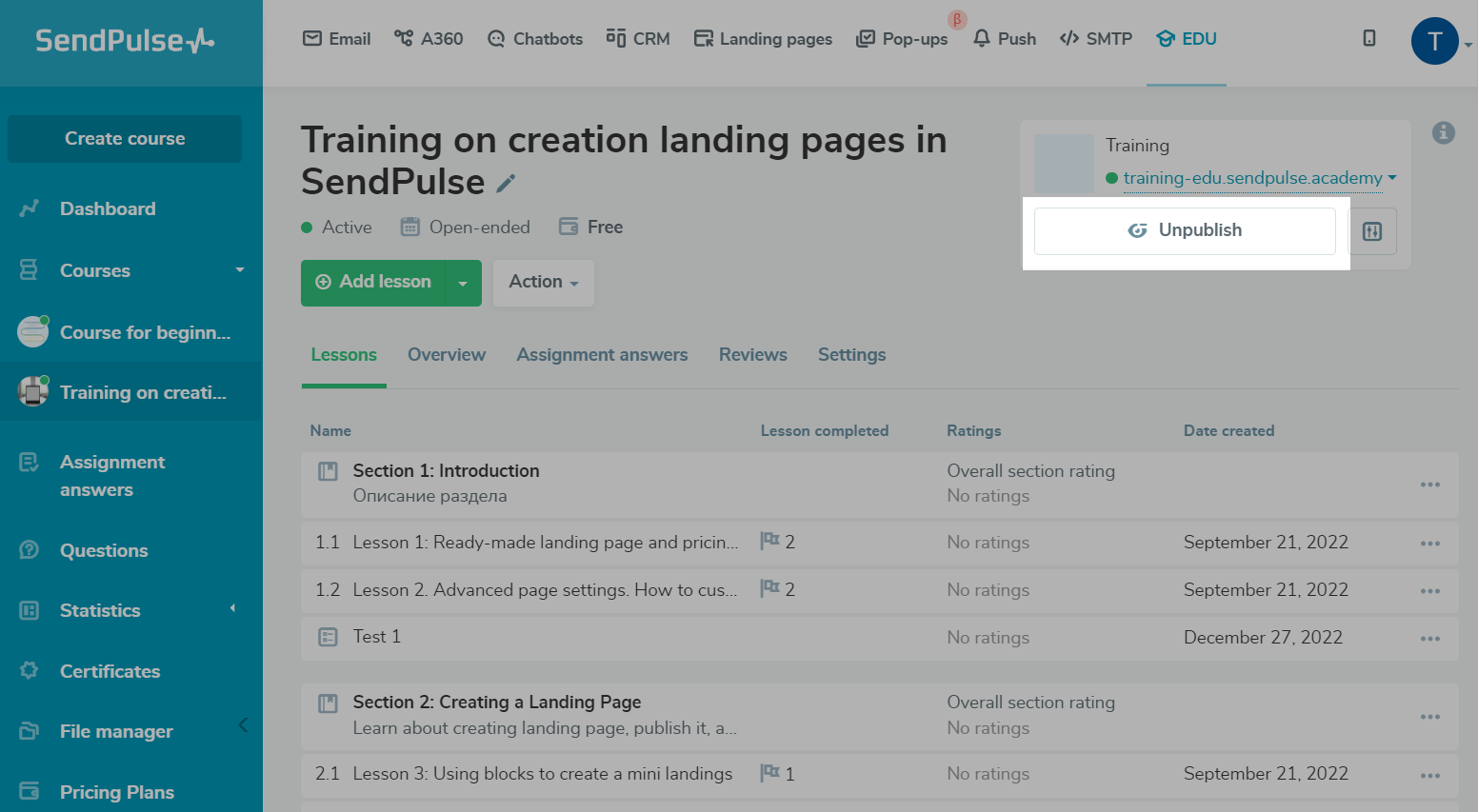Click the pencil icon to edit course title
1478x812 pixels.
coord(507,183)
